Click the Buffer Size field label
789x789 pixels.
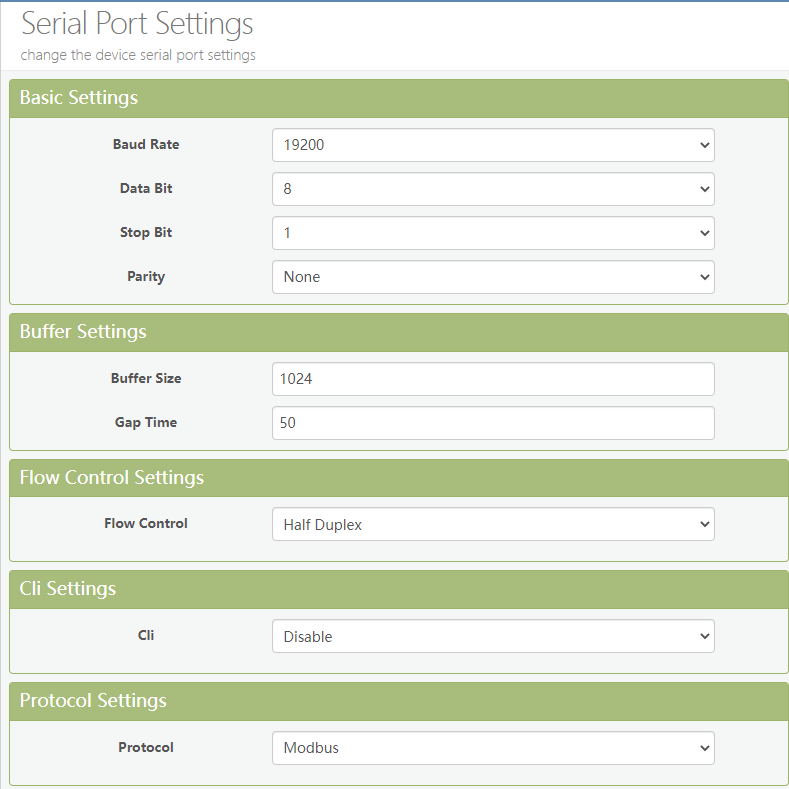(146, 379)
